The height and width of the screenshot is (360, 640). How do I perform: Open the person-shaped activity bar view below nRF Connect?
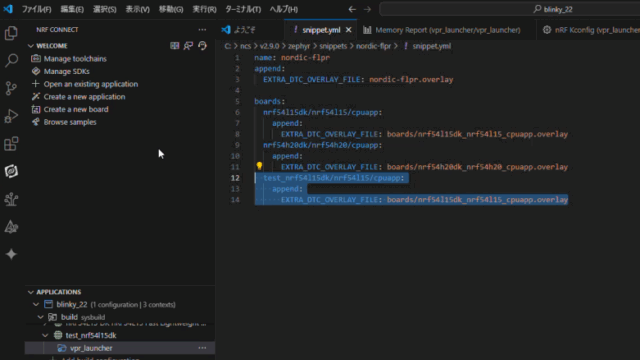tap(11, 199)
